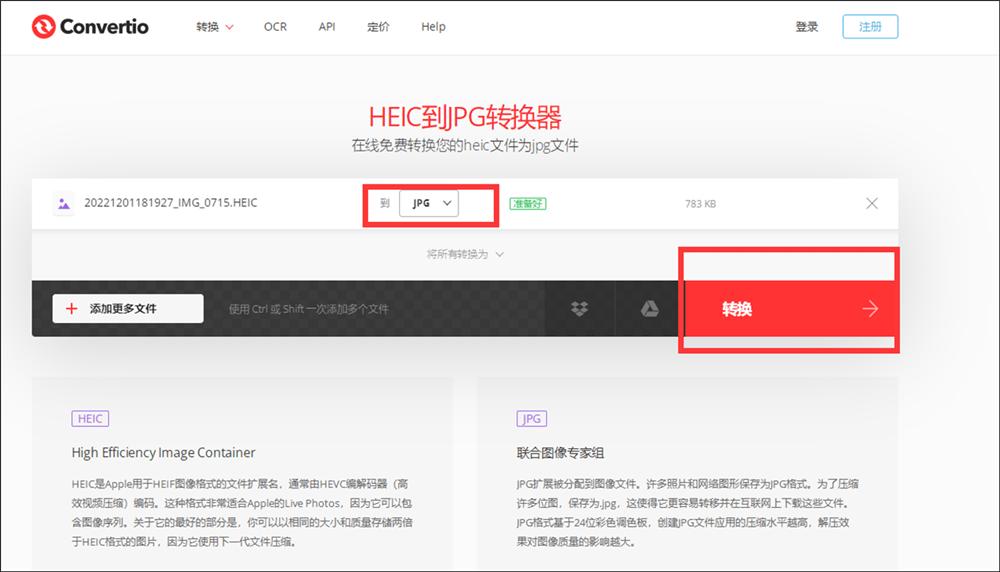The width and height of the screenshot is (1000, 572).
Task: Click the 准备好 ready status badge
Action: pos(527,204)
